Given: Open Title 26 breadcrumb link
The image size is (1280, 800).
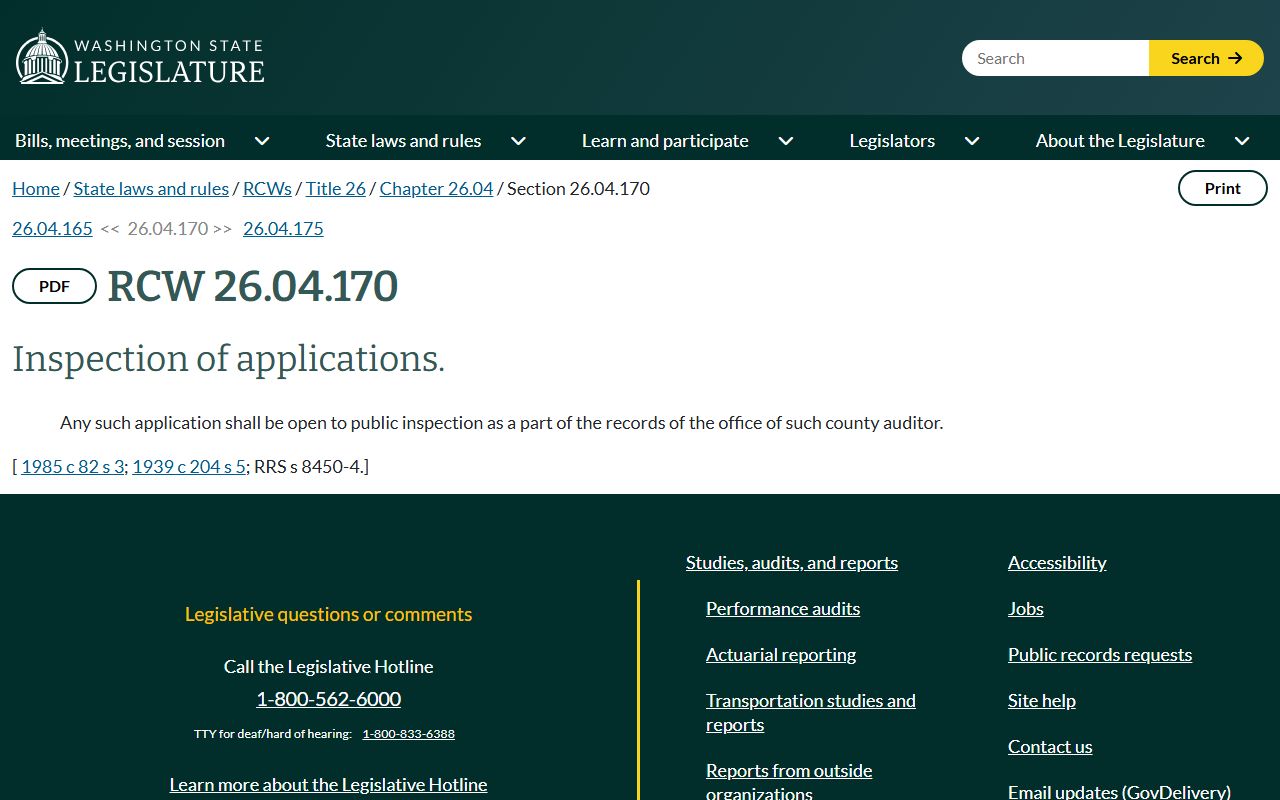Looking at the screenshot, I should pos(336,188).
